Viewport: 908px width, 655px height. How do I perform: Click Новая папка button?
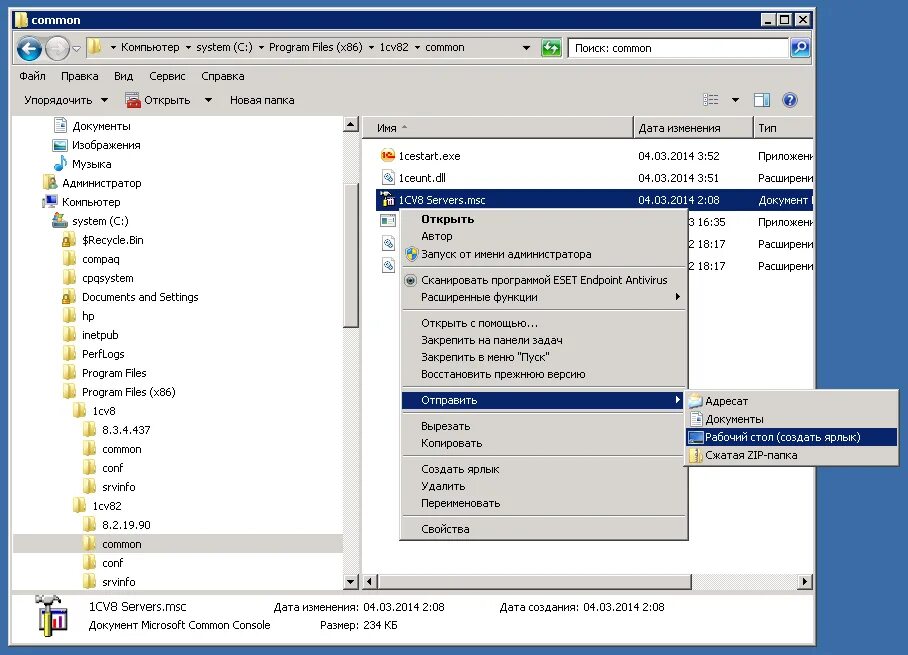pos(262,100)
